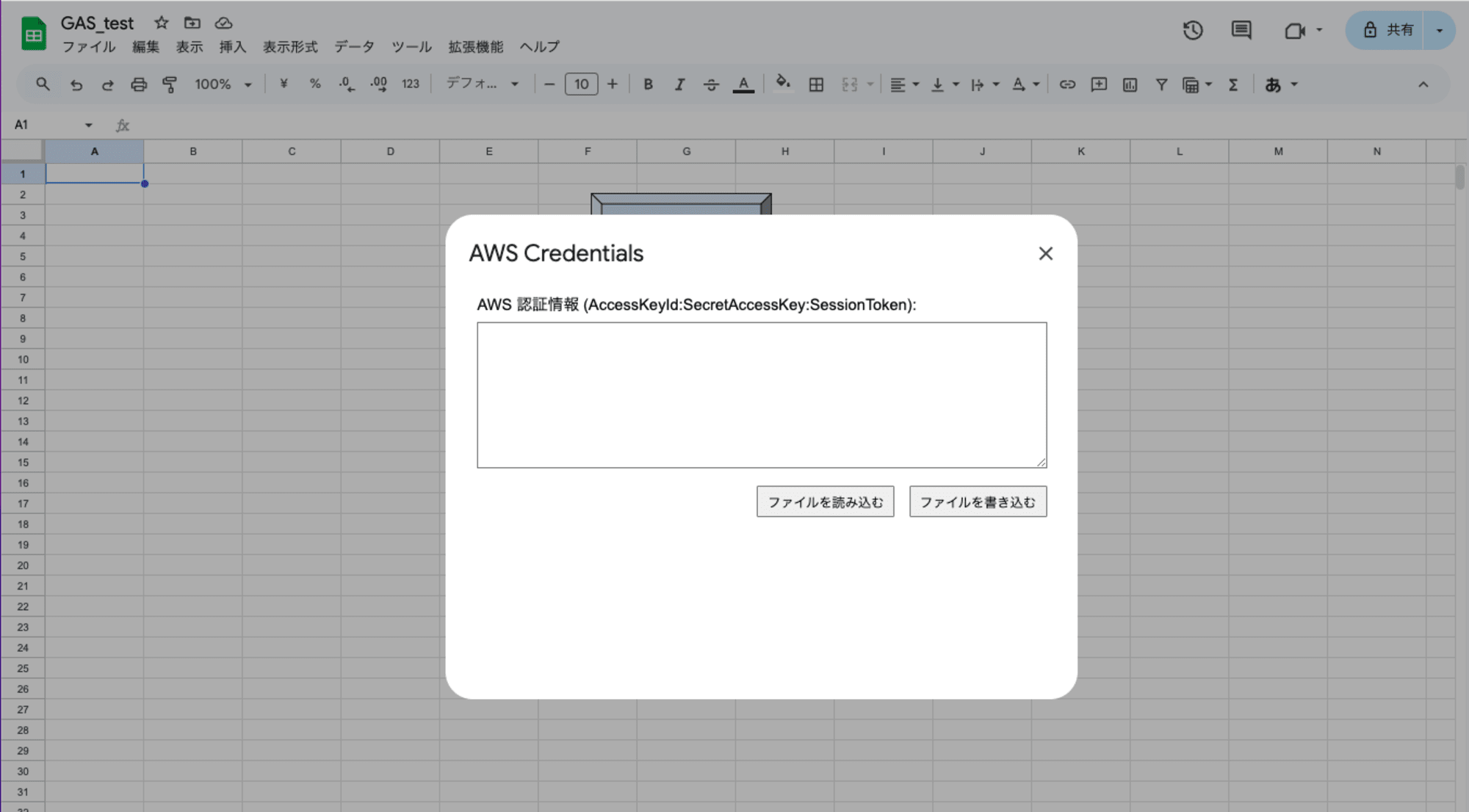Open the 編集 menu

point(145,47)
